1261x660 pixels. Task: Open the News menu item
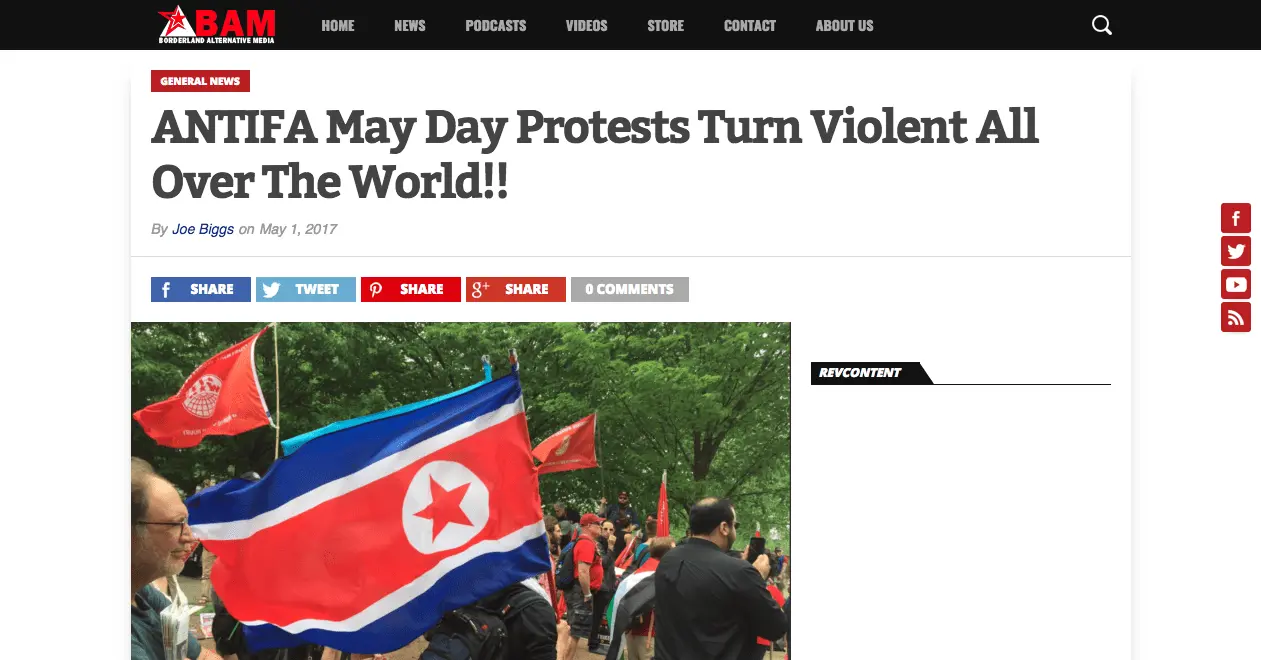coord(410,25)
